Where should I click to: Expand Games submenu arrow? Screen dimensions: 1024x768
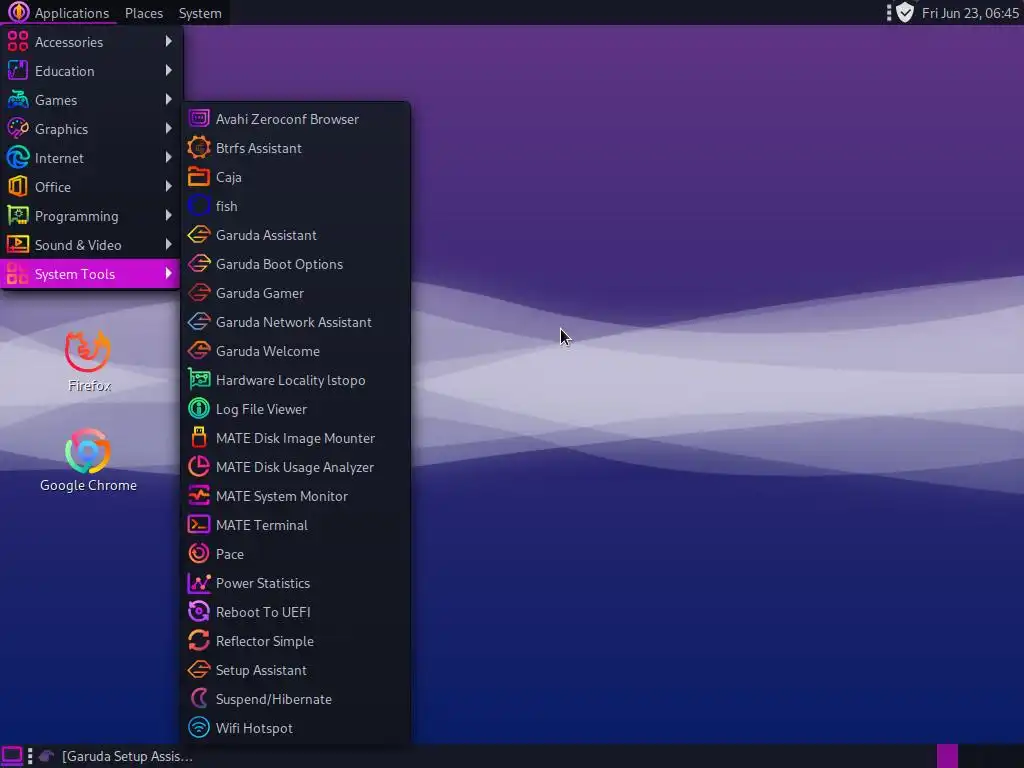point(168,99)
